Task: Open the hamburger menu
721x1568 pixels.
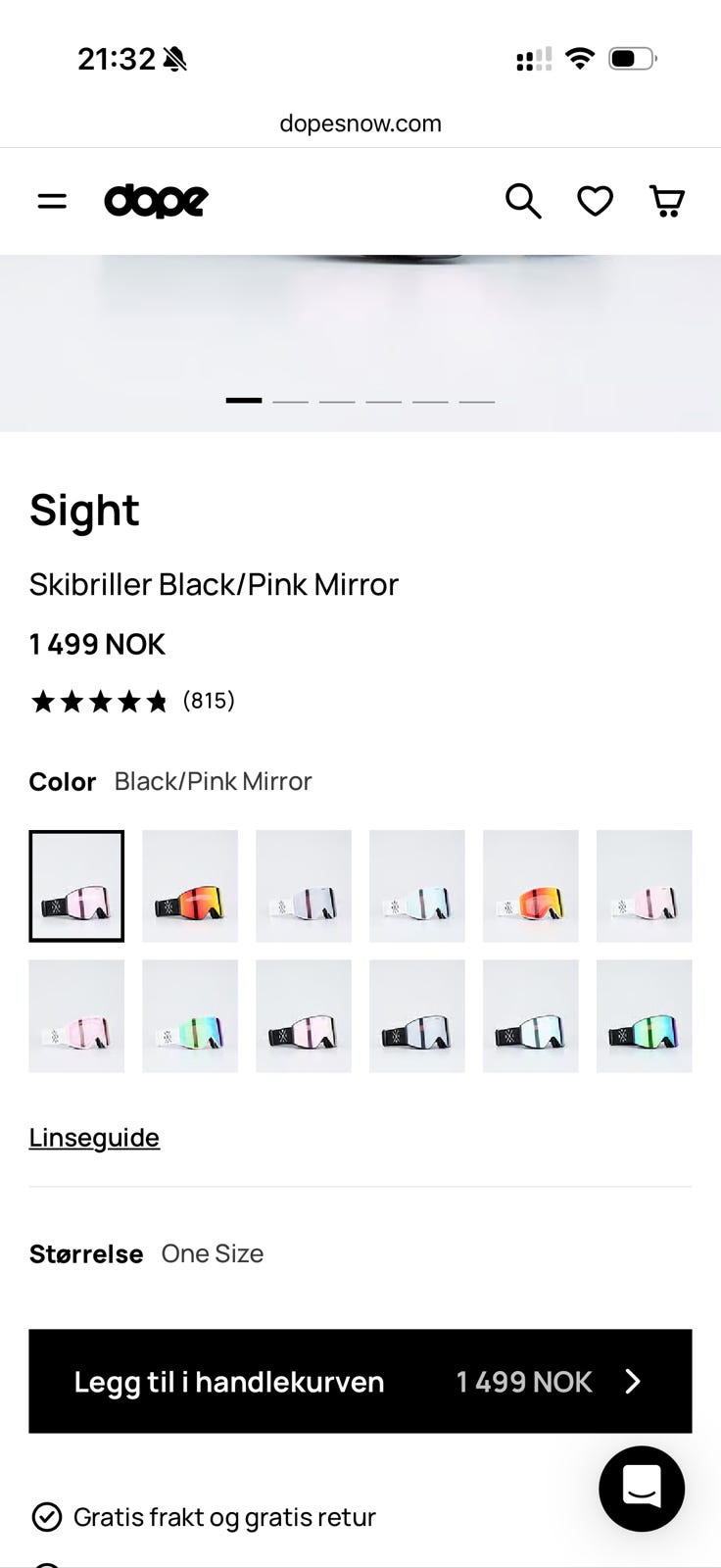Action: [x=52, y=201]
